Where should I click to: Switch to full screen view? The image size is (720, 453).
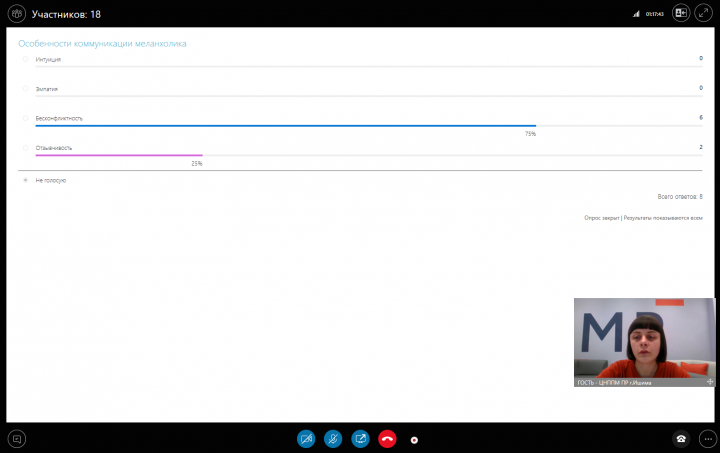point(704,14)
